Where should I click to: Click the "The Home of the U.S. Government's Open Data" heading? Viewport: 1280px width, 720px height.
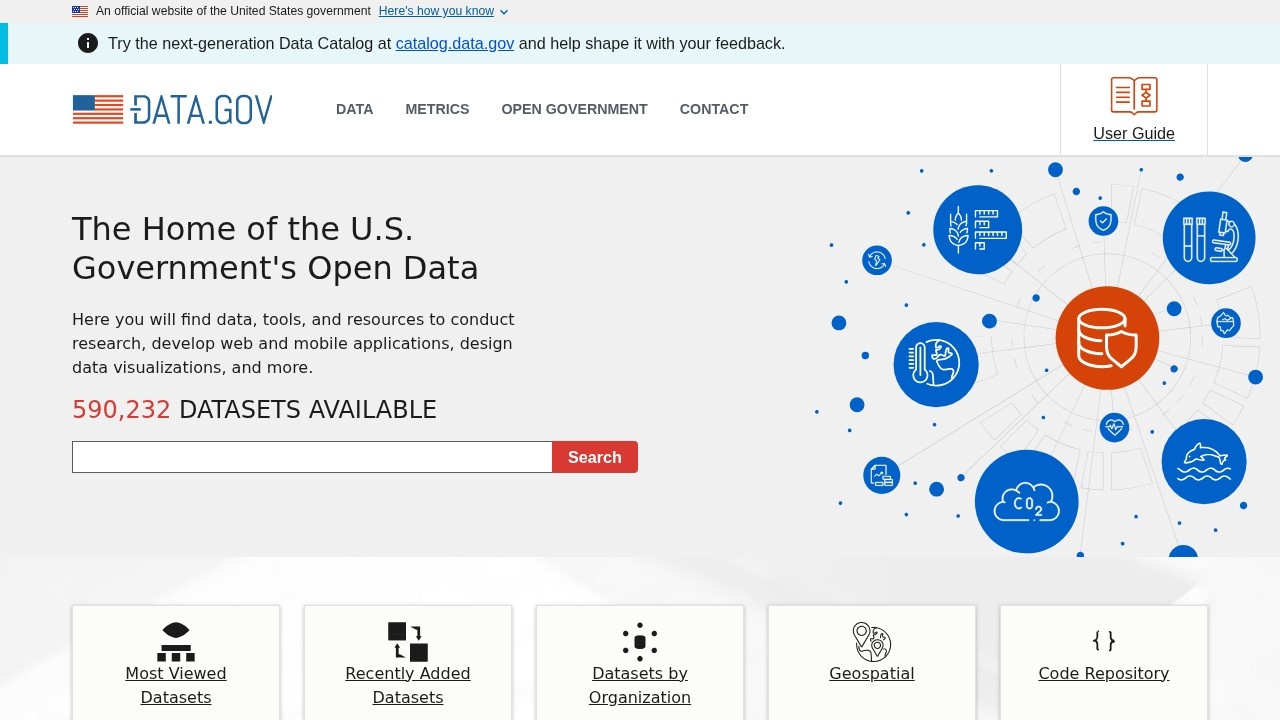[275, 248]
